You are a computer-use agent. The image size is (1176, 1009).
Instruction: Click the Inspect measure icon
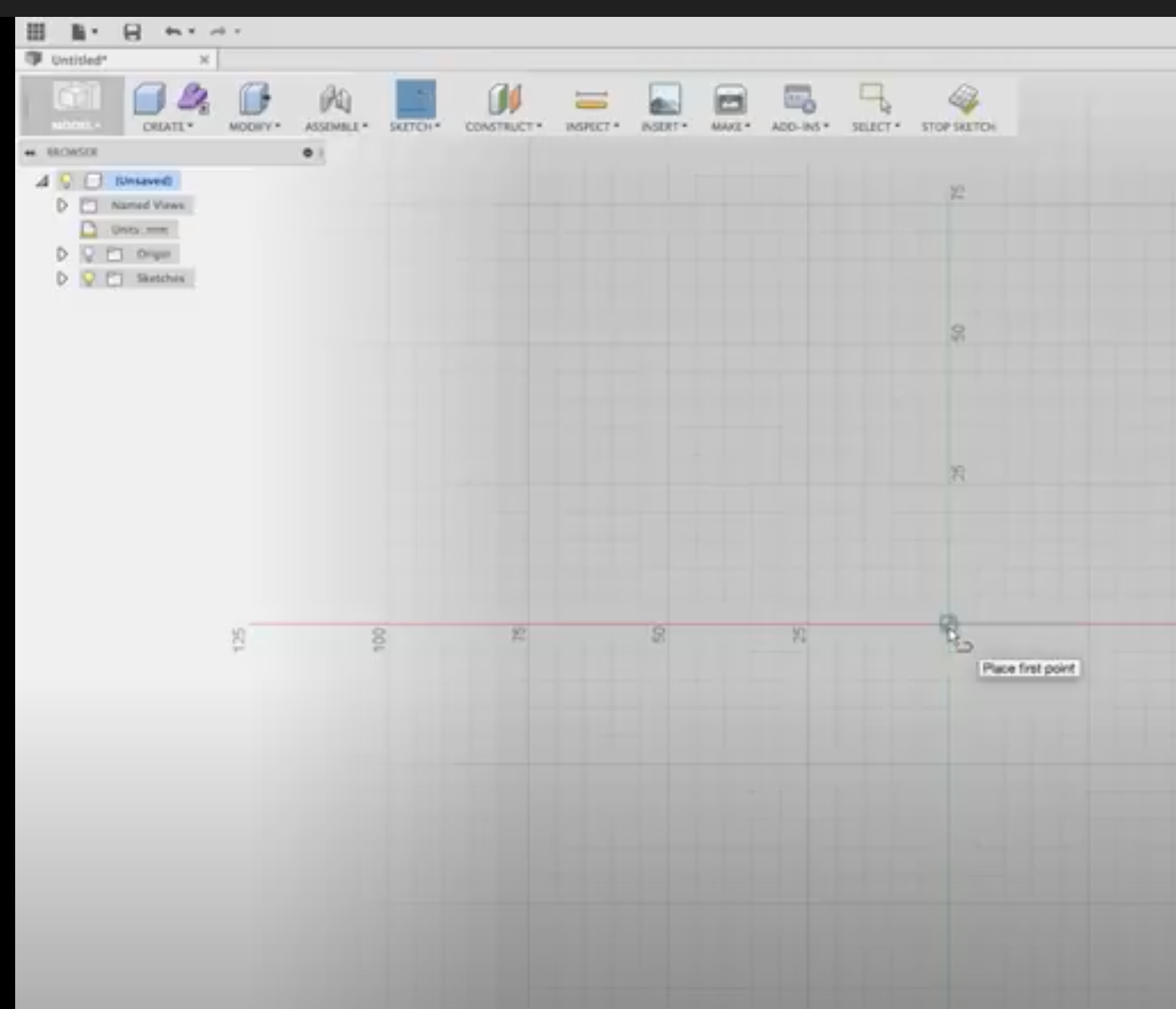click(592, 100)
